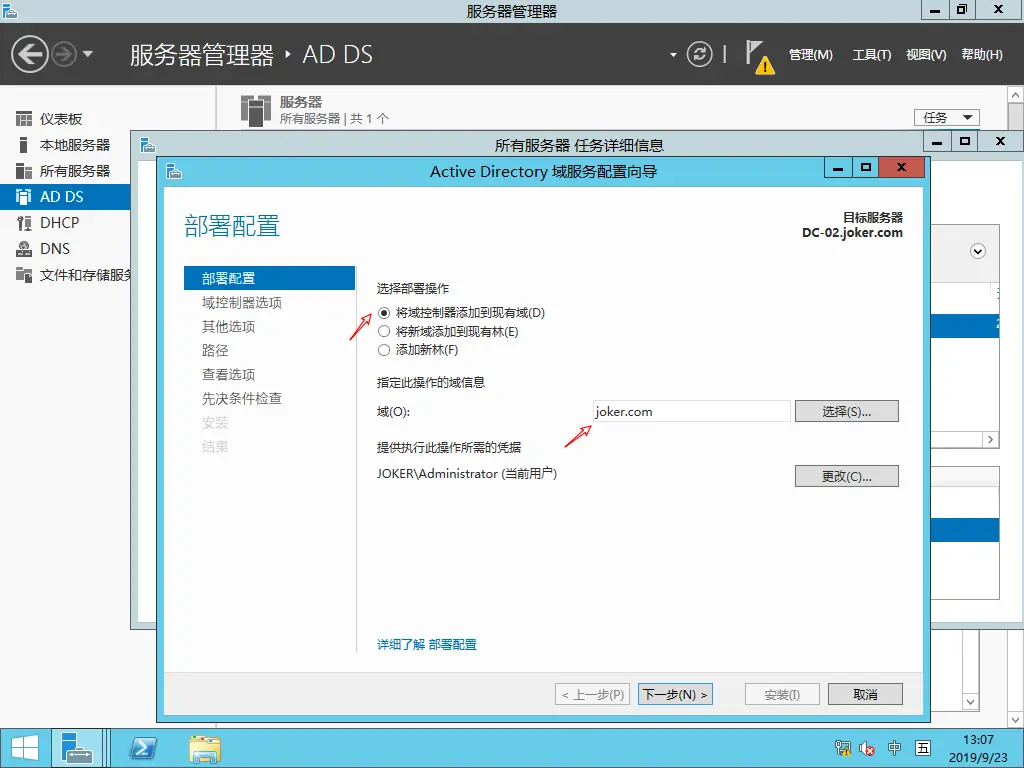The width and height of the screenshot is (1024, 768).
Task: Click the inner list scrollbar down arrow
Action: [970, 702]
